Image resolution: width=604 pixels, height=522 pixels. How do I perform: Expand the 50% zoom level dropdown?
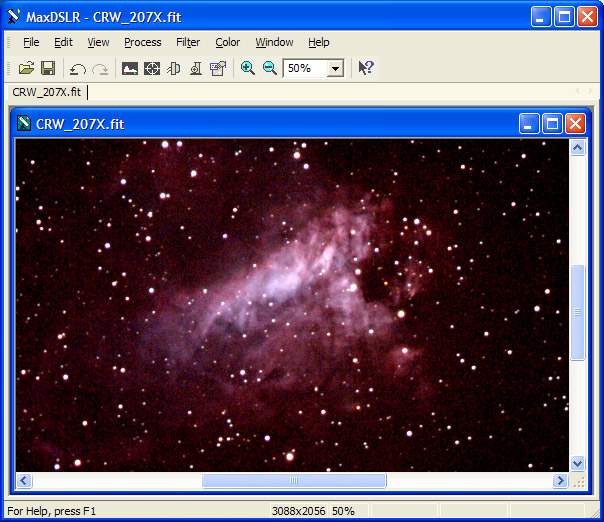coord(335,68)
